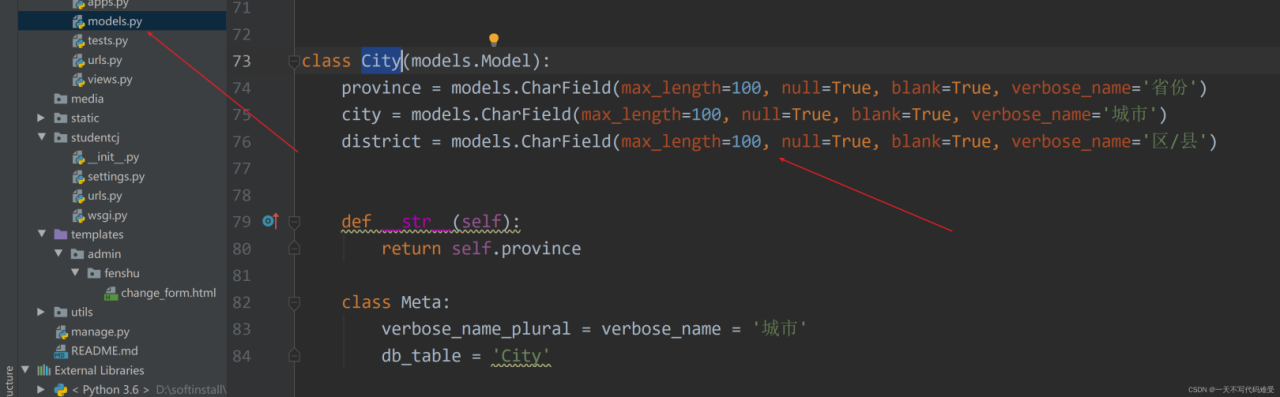The width and height of the screenshot is (1280, 397).
Task: Click the utils folder icon
Action: click(61, 312)
